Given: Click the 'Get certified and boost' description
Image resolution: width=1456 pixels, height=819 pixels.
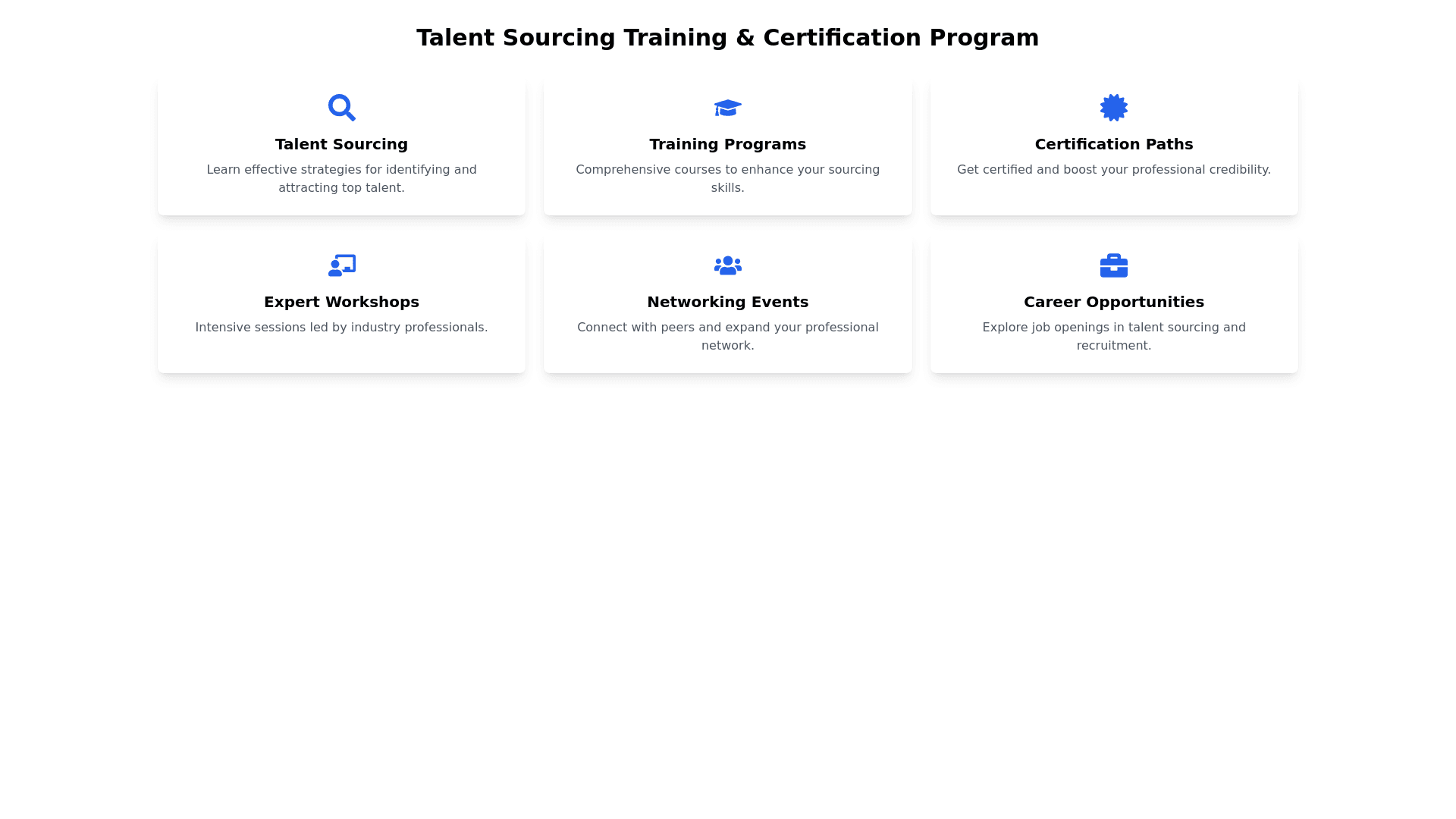Looking at the screenshot, I should 1113,170.
